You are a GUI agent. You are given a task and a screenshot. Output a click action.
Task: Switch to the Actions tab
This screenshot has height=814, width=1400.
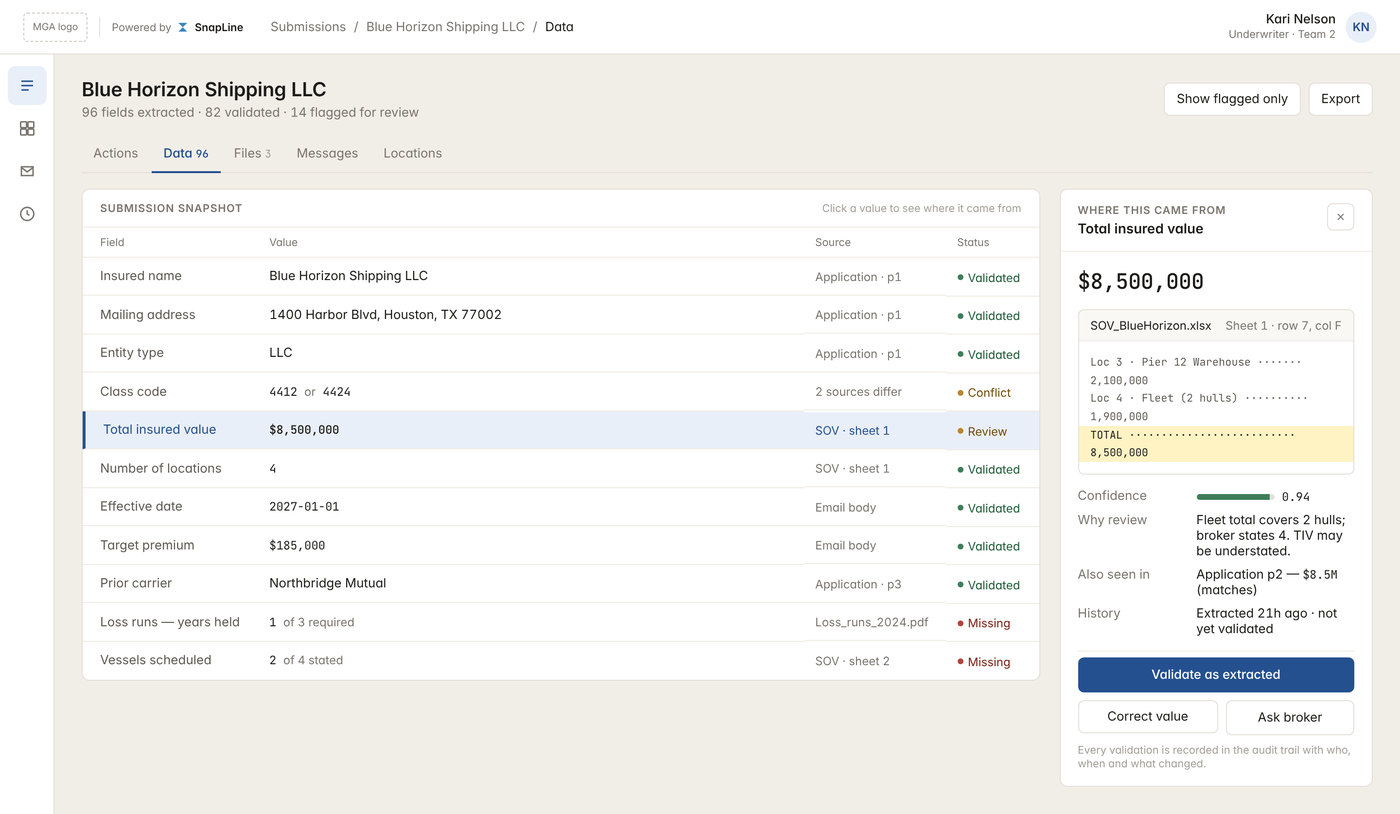tap(115, 153)
